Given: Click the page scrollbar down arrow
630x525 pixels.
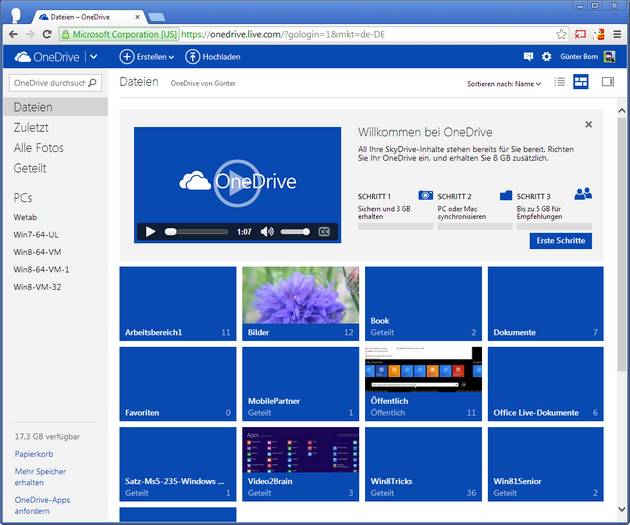Looking at the screenshot, I should 622,509.
